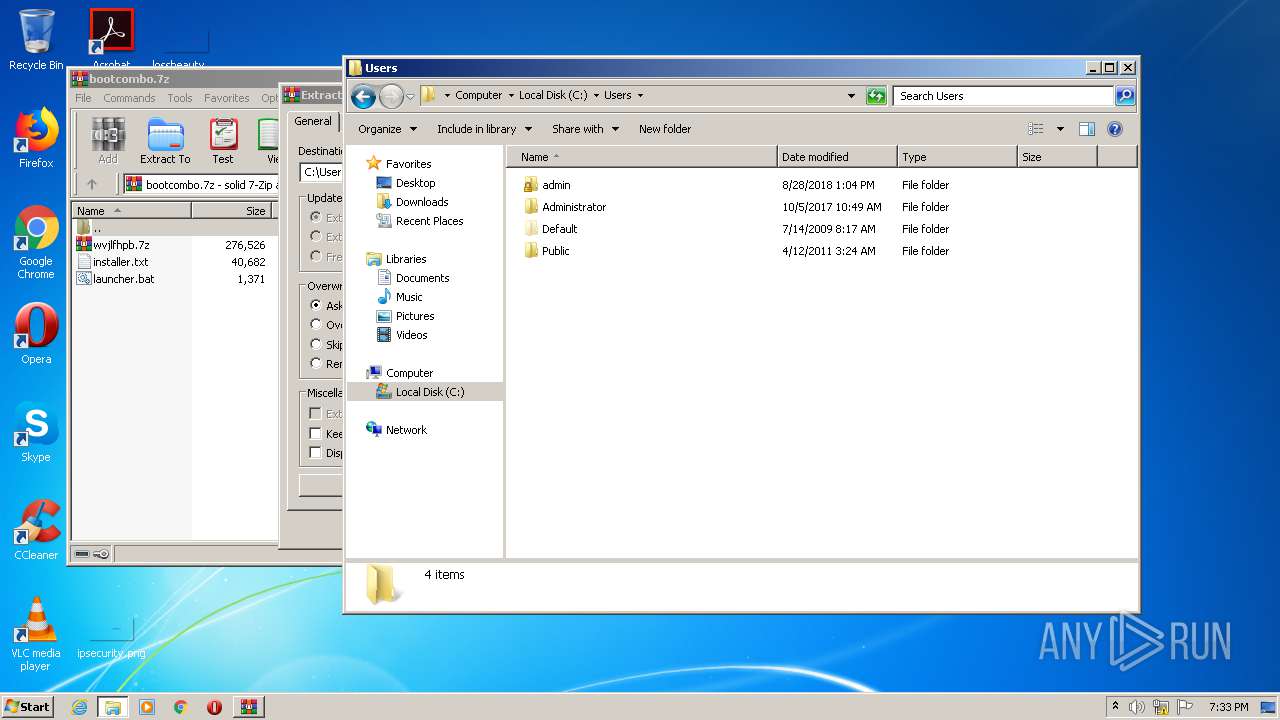Screen dimensions: 1280x720
Task: Open Recent Places in navigation pane
Action: point(429,221)
